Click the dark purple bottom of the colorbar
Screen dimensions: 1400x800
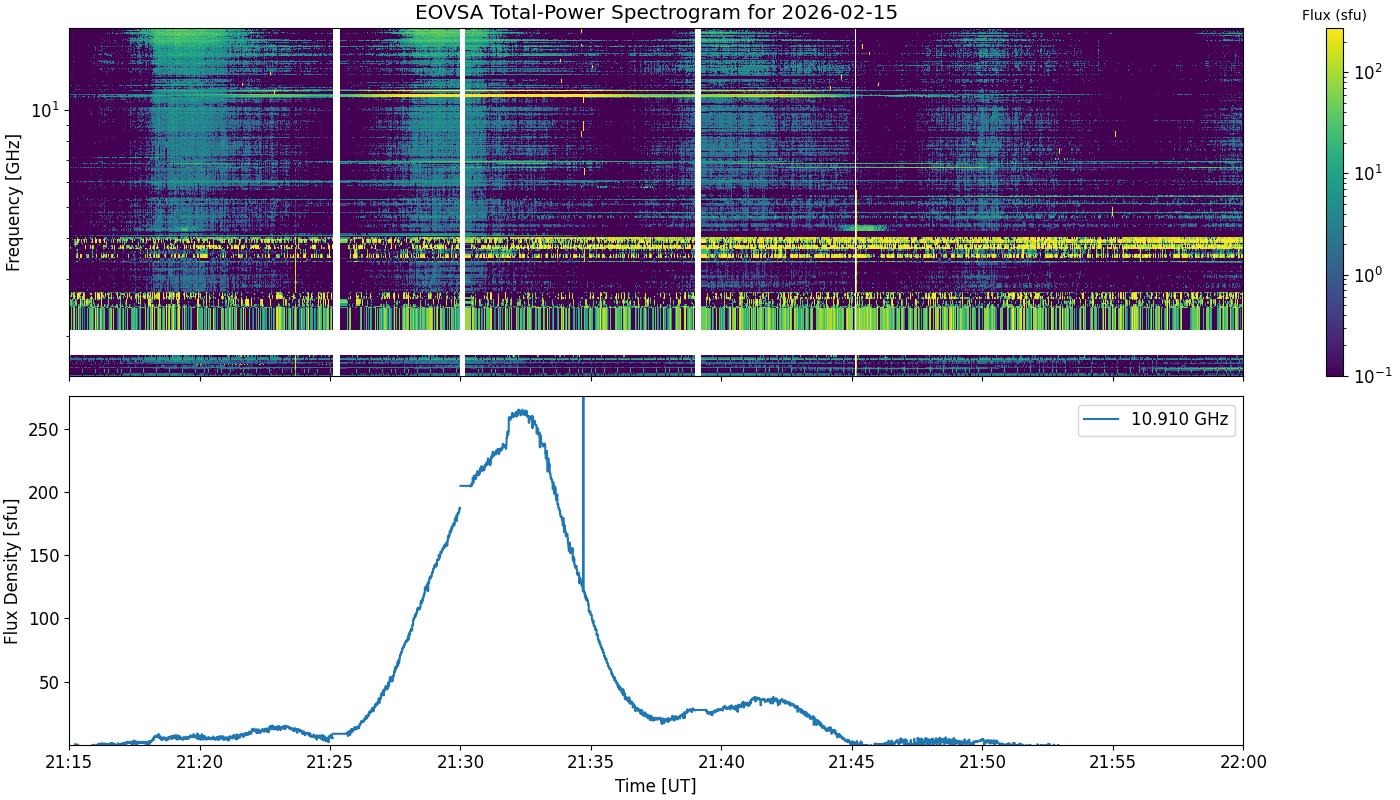(1334, 370)
